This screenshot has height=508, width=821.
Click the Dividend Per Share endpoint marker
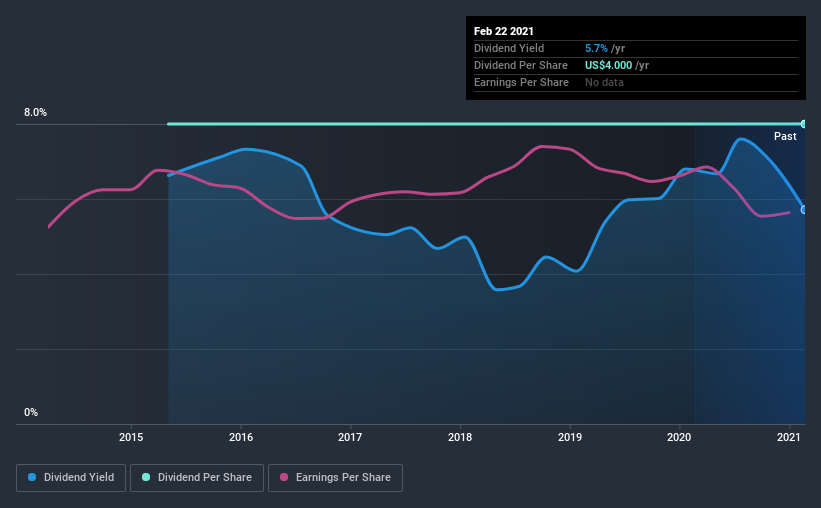pos(804,124)
